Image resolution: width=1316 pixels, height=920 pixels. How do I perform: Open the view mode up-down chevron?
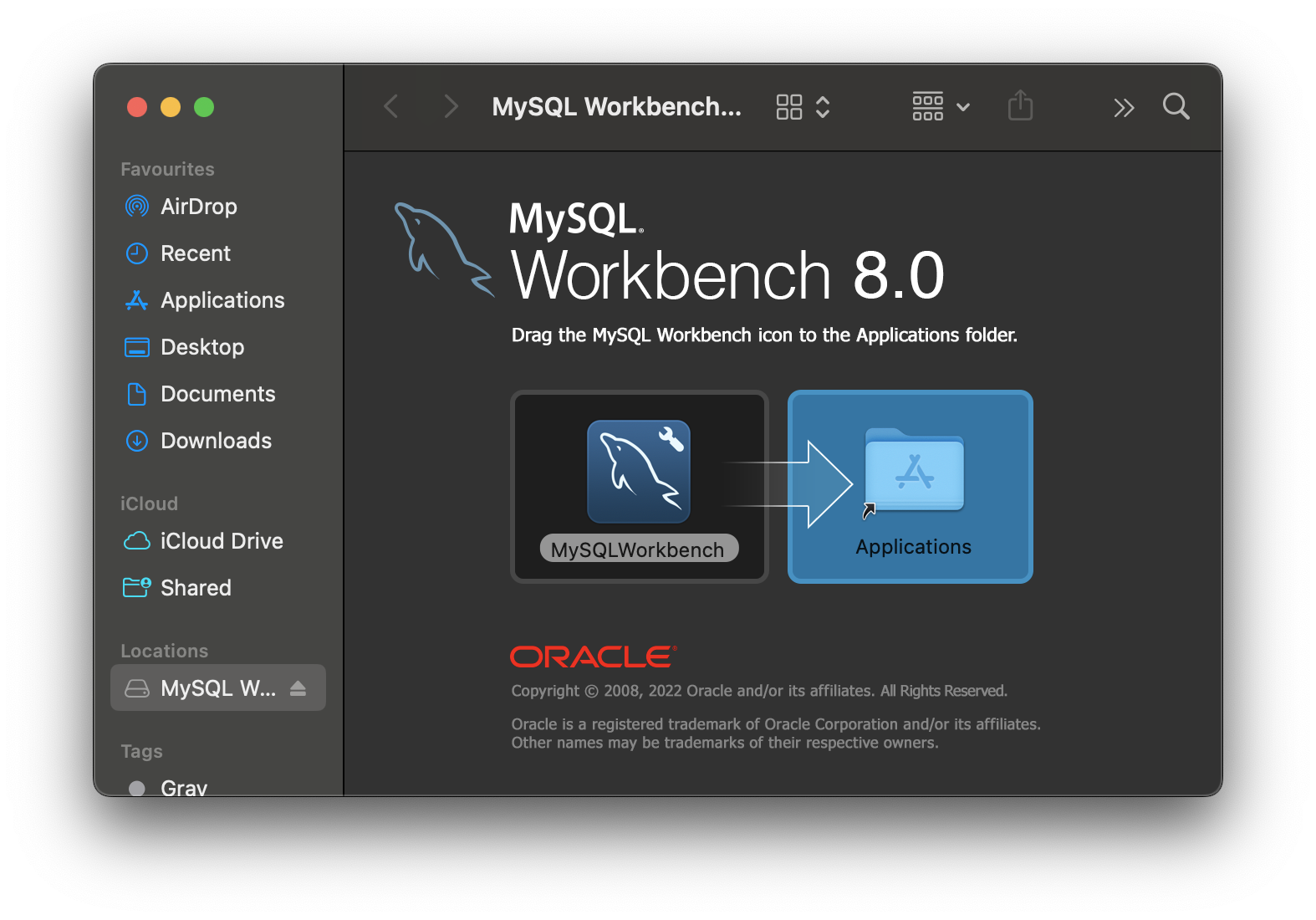(x=823, y=107)
